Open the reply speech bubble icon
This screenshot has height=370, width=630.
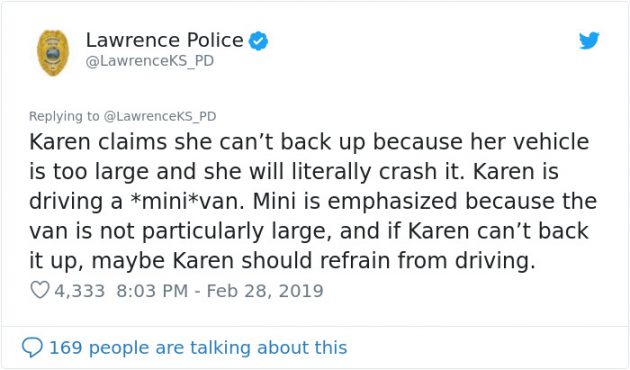[32, 348]
